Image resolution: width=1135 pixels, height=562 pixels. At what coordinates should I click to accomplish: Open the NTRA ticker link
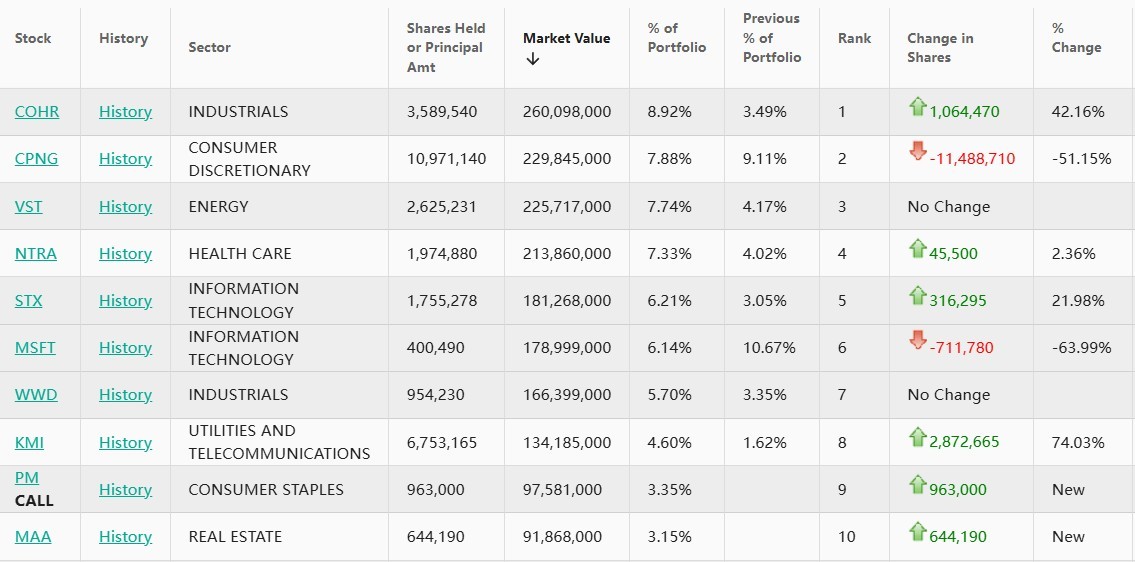click(36, 254)
